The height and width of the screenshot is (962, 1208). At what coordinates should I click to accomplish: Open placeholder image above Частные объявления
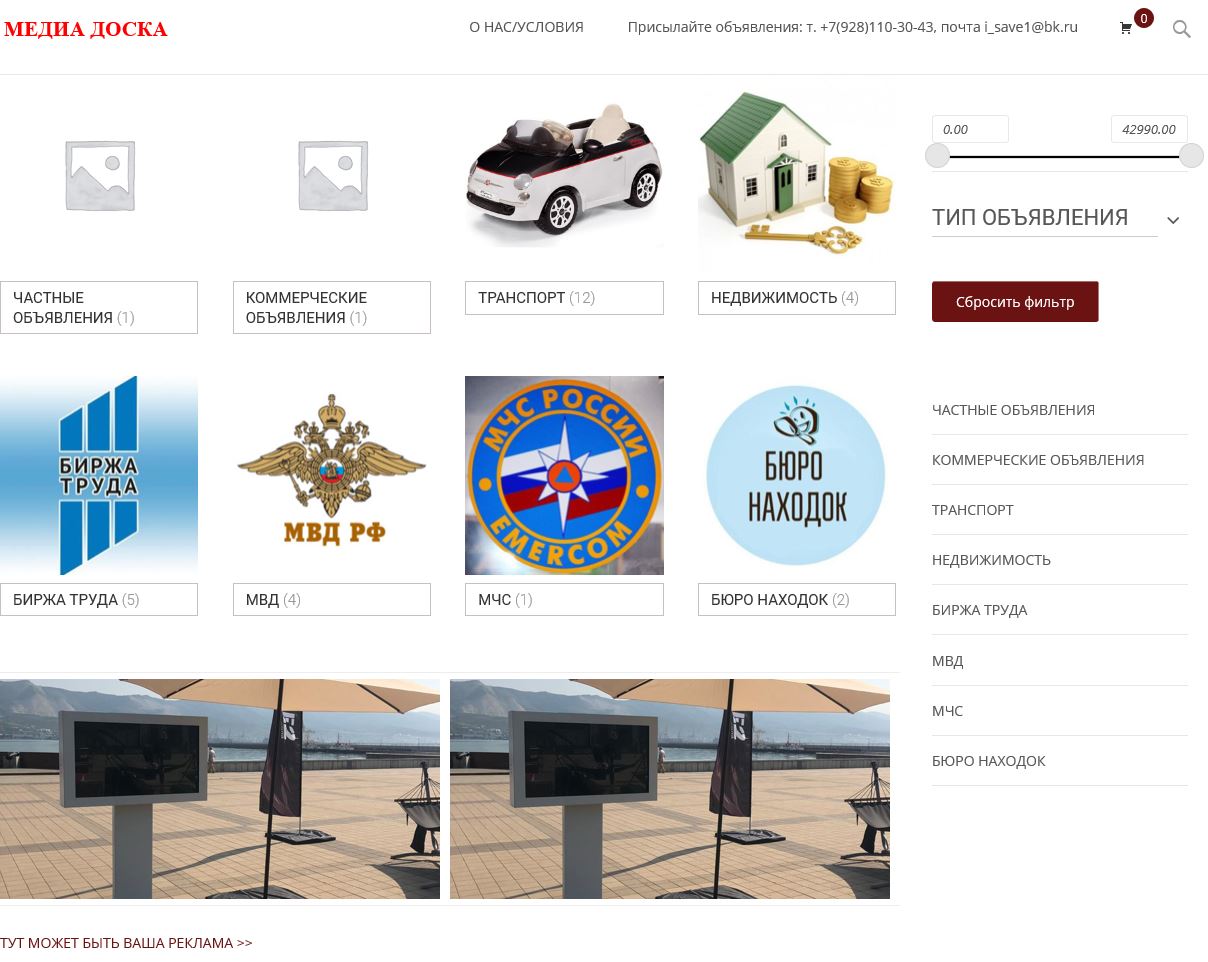tap(99, 175)
